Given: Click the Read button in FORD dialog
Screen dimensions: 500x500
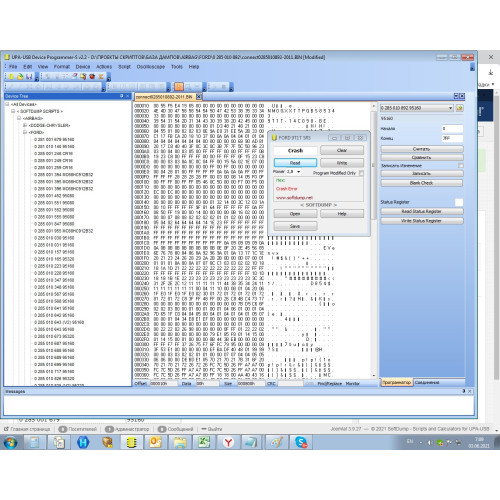Looking at the screenshot, I should pyautogui.click(x=295, y=163).
